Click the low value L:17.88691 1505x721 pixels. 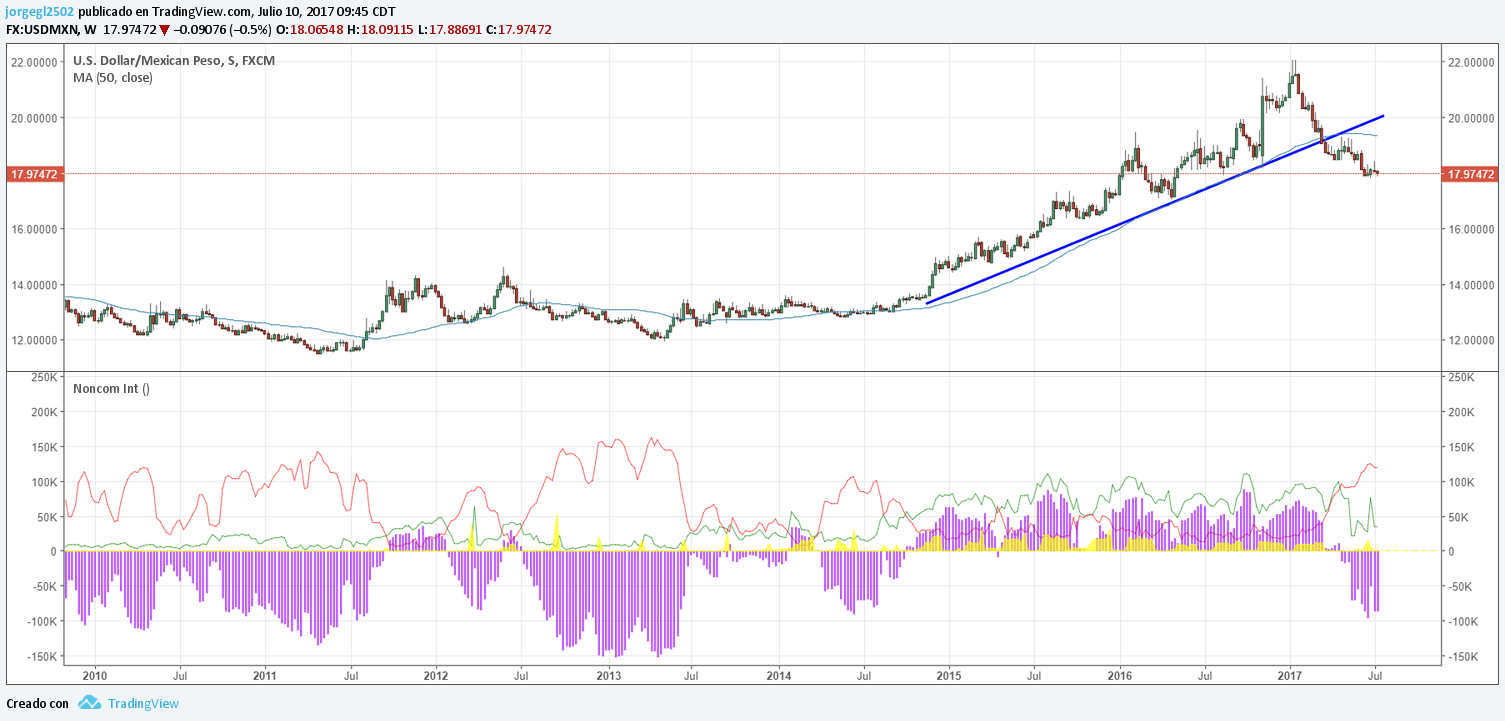[451, 29]
